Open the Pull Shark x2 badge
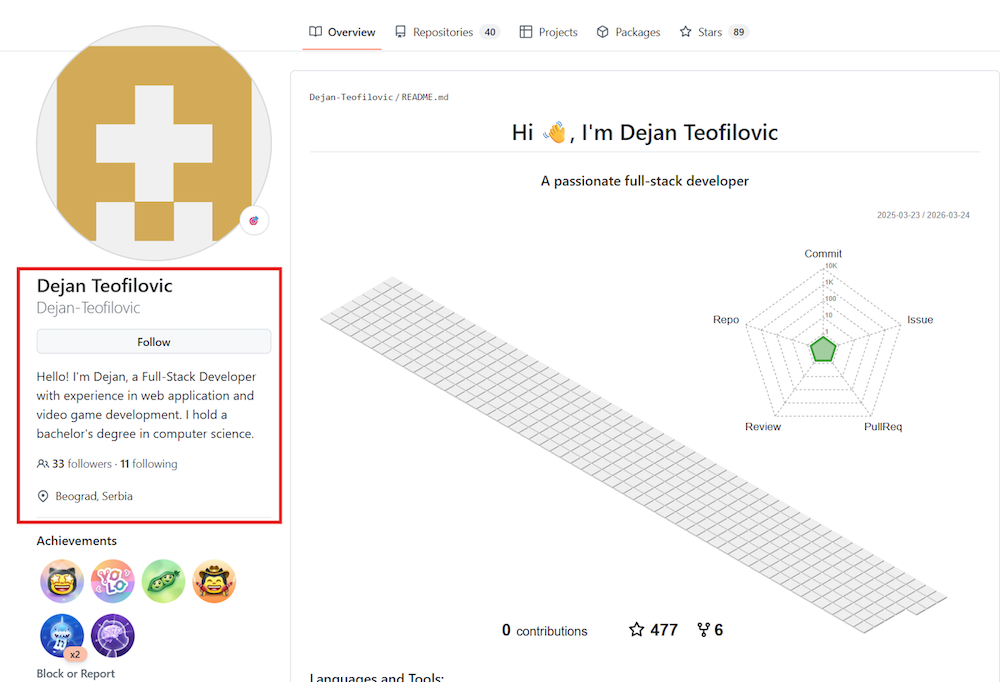Viewport: 1000px width, 682px height. point(62,635)
